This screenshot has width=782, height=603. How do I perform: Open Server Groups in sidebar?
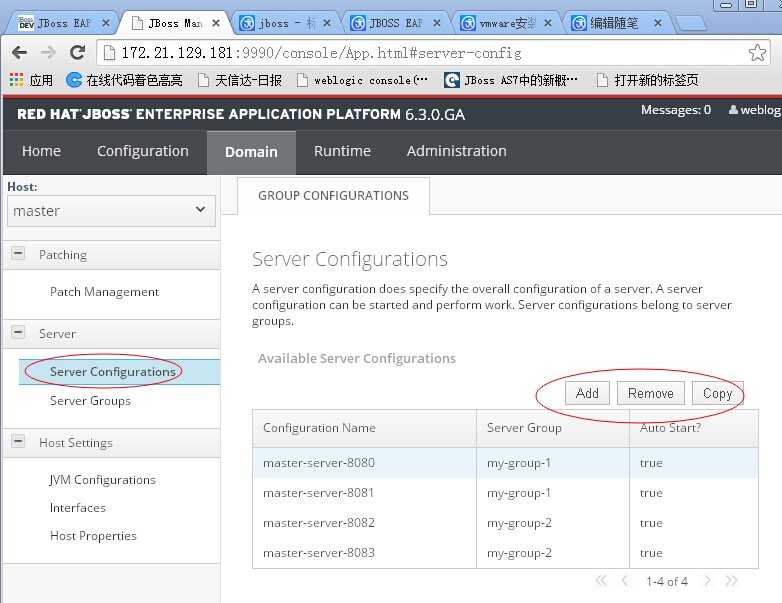point(90,401)
